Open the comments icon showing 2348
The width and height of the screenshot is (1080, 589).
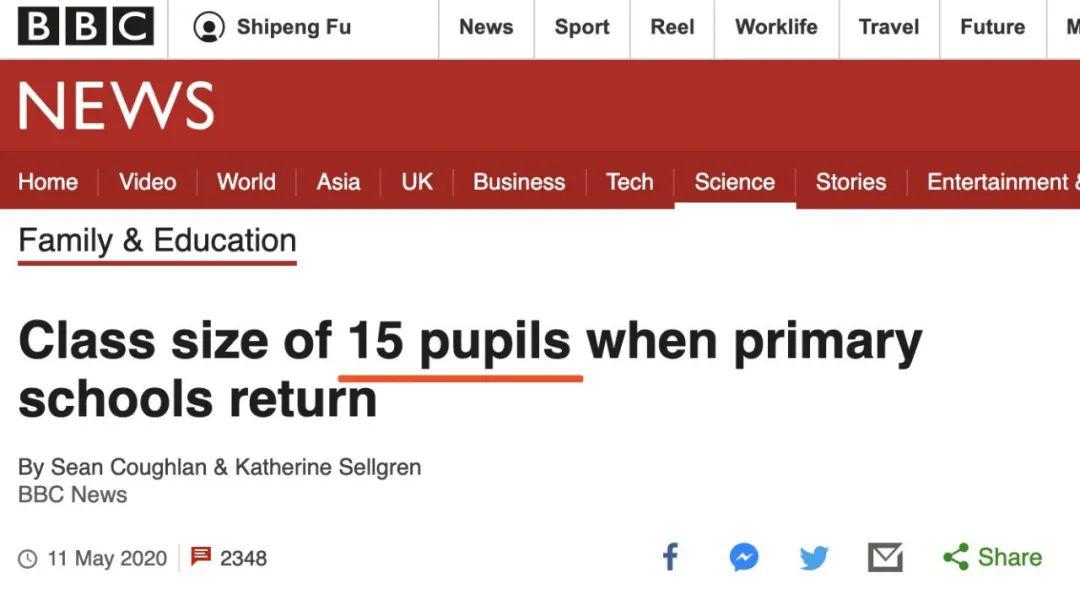(201, 556)
